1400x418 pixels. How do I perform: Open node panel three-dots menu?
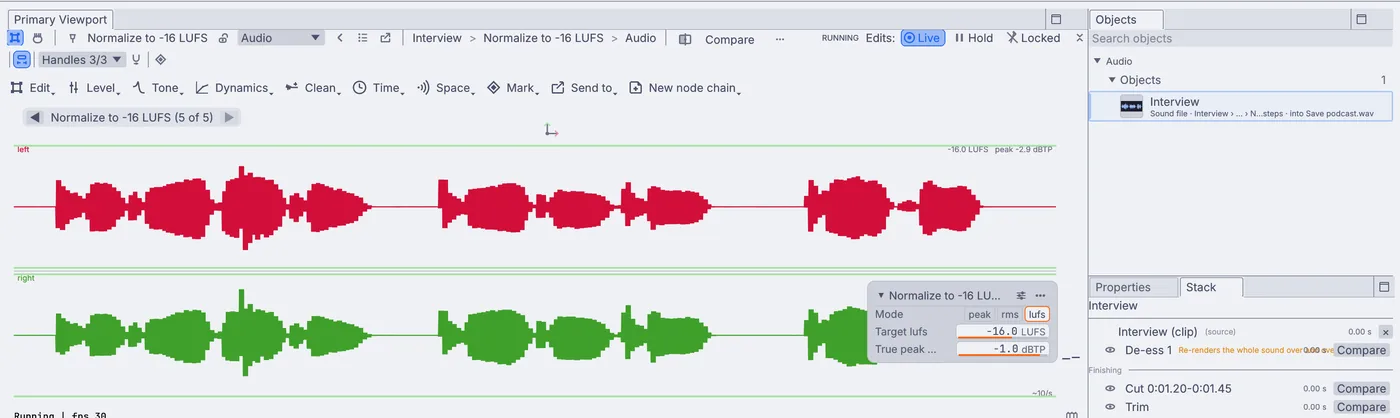pos(1041,296)
